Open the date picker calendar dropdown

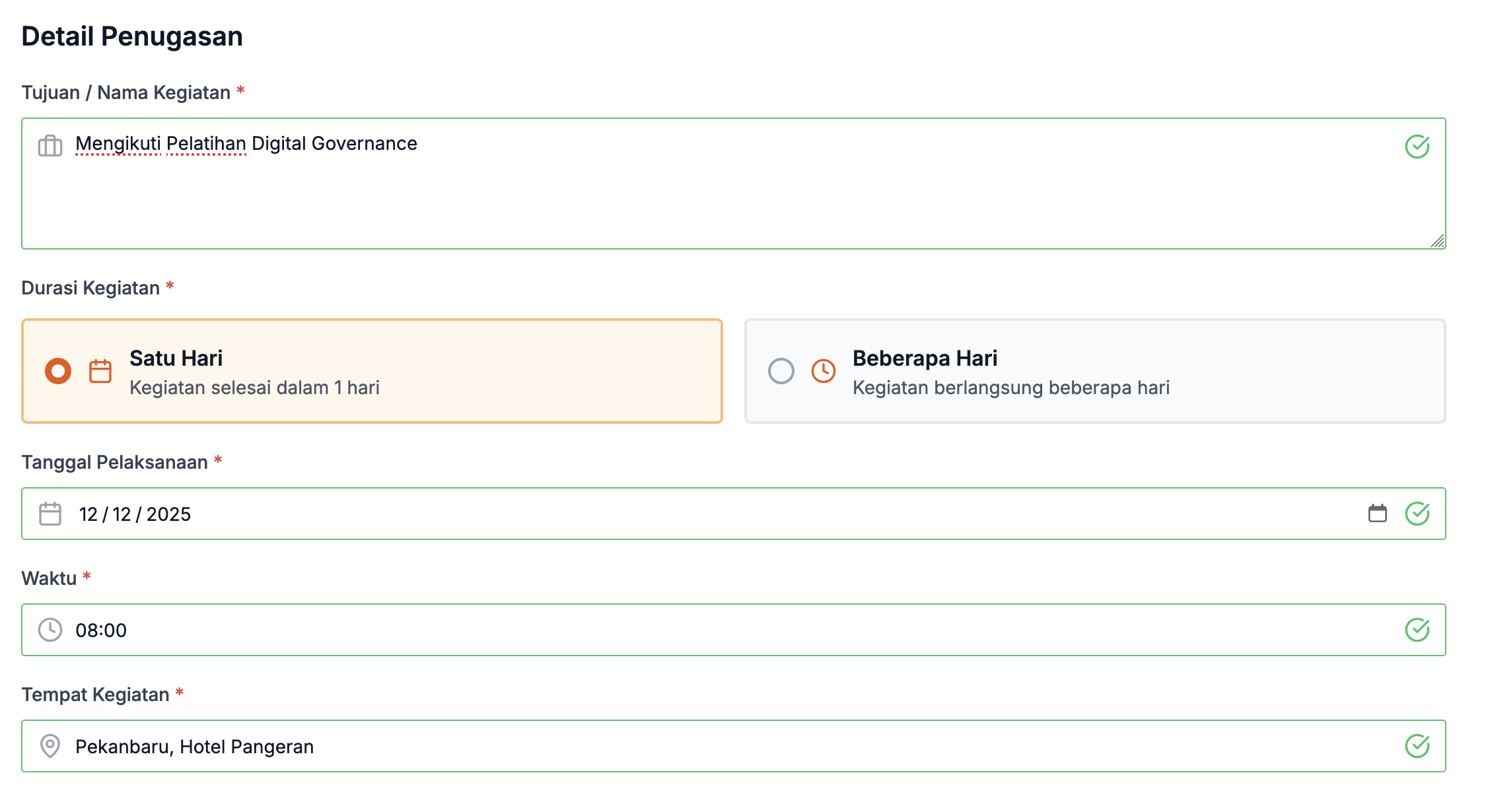coord(1377,514)
